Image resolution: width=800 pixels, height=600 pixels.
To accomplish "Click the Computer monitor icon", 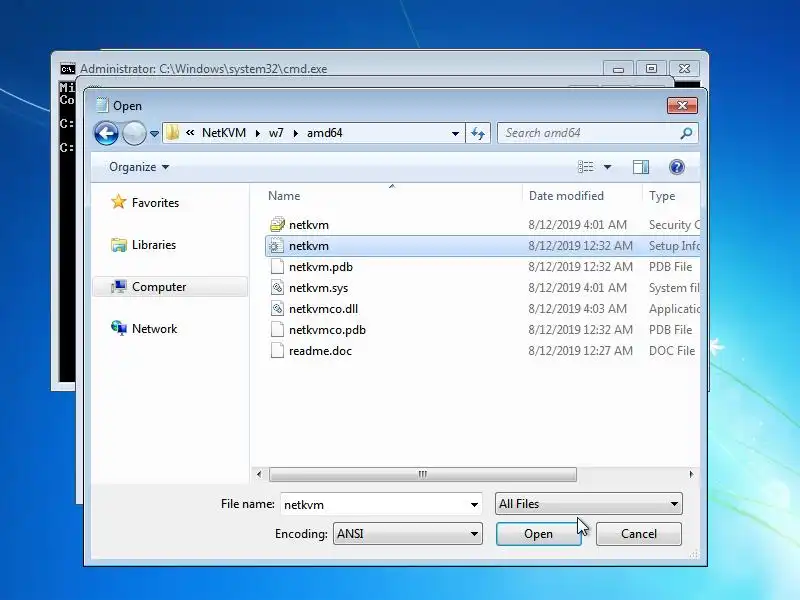I will click(x=118, y=287).
